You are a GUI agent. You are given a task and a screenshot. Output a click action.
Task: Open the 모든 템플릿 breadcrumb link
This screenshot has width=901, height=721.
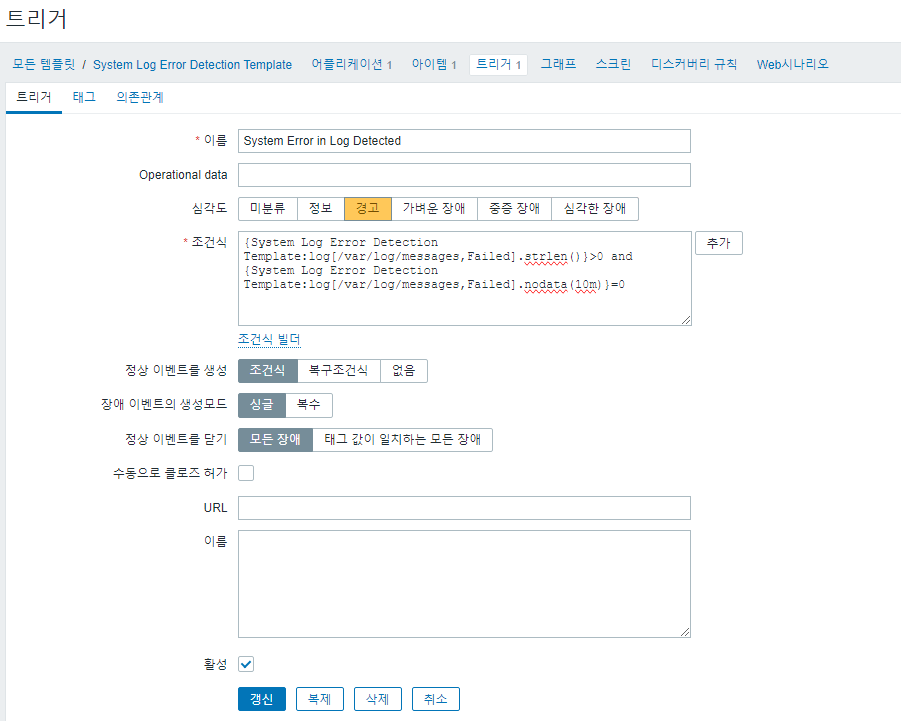click(44, 64)
